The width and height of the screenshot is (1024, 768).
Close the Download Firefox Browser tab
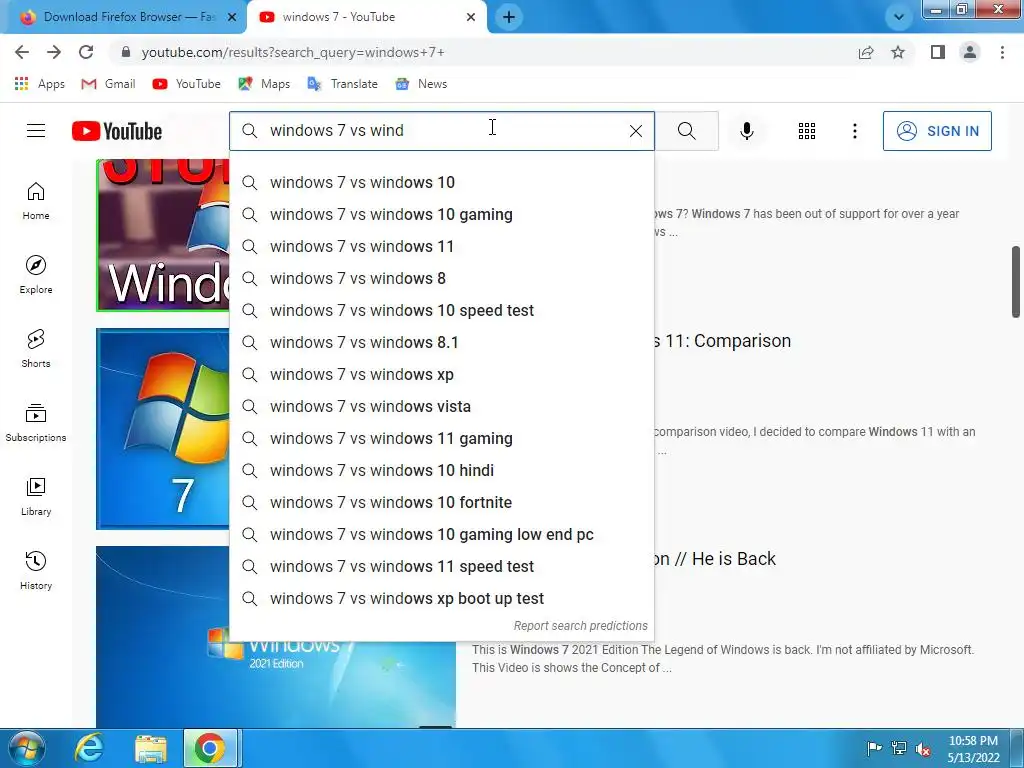pyautogui.click(x=231, y=17)
